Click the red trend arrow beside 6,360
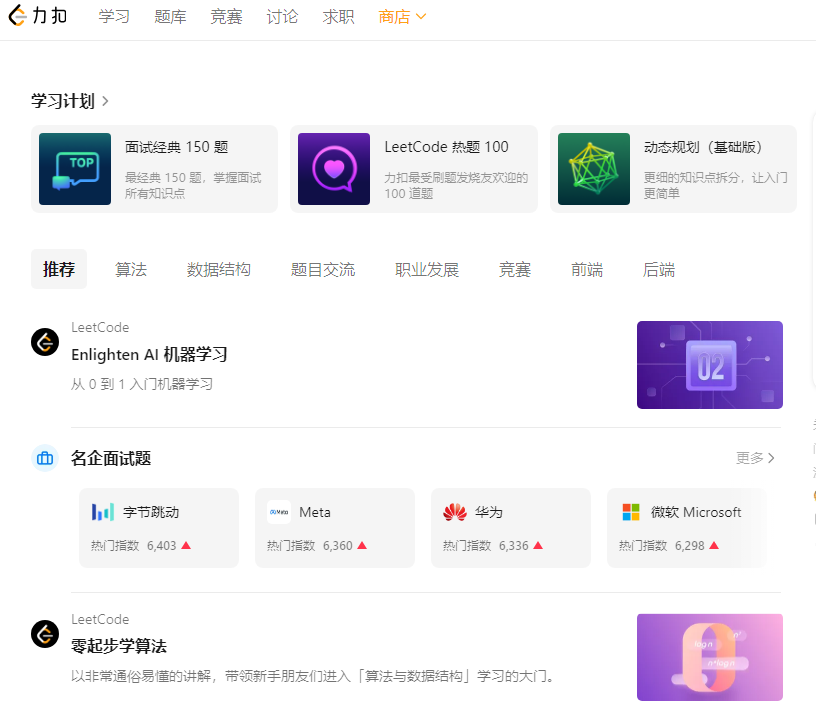The image size is (816, 715). pyautogui.click(x=362, y=545)
